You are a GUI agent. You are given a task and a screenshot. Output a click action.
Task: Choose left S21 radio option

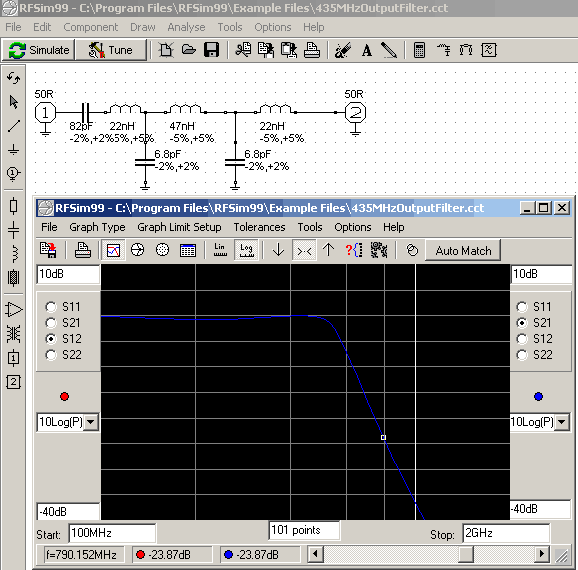[x=51, y=323]
